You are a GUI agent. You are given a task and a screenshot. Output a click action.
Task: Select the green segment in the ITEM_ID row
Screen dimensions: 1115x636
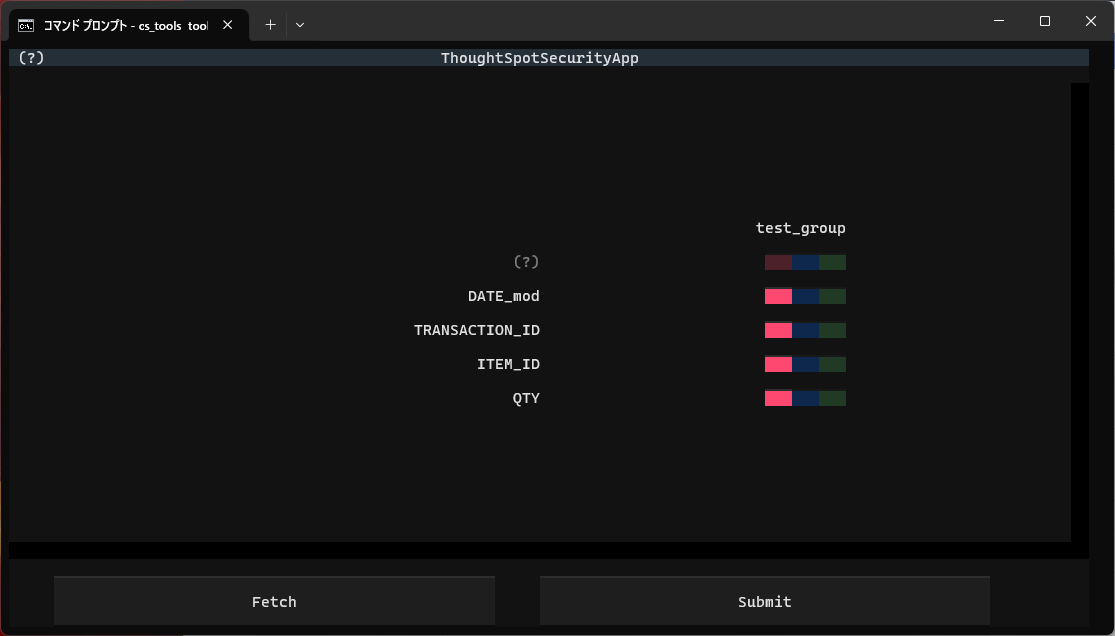[x=833, y=365]
